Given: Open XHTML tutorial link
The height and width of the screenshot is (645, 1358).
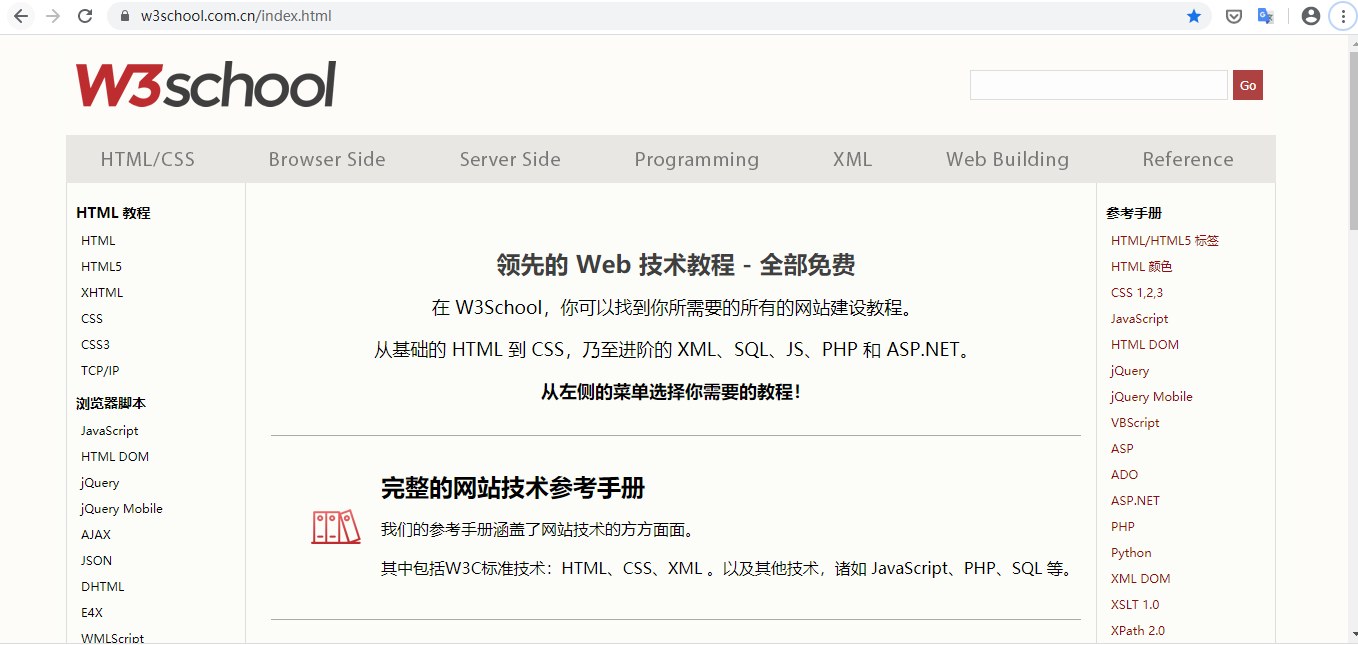Looking at the screenshot, I should [102, 292].
